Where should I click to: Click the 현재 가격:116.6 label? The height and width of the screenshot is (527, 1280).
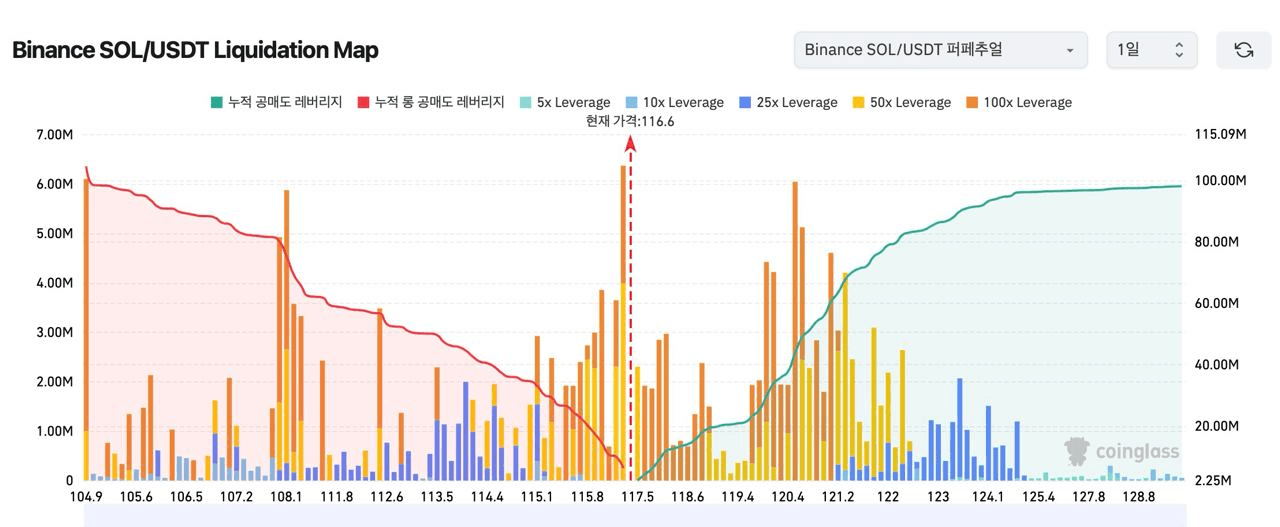[630, 120]
